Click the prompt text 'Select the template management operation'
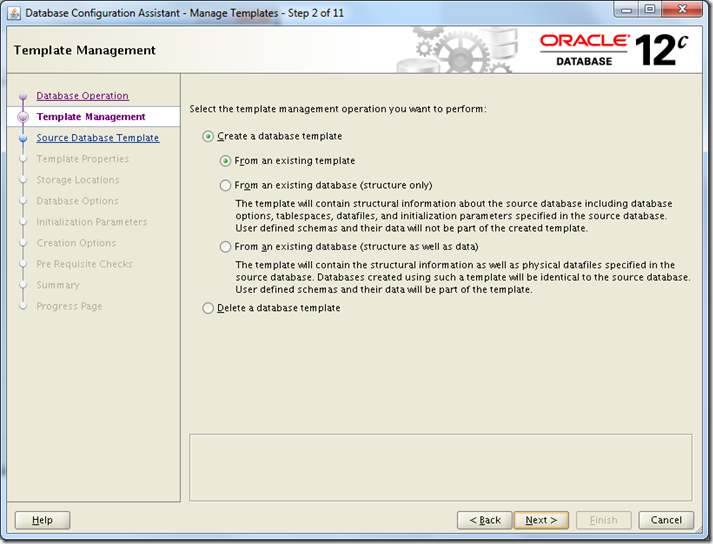 coord(338,109)
